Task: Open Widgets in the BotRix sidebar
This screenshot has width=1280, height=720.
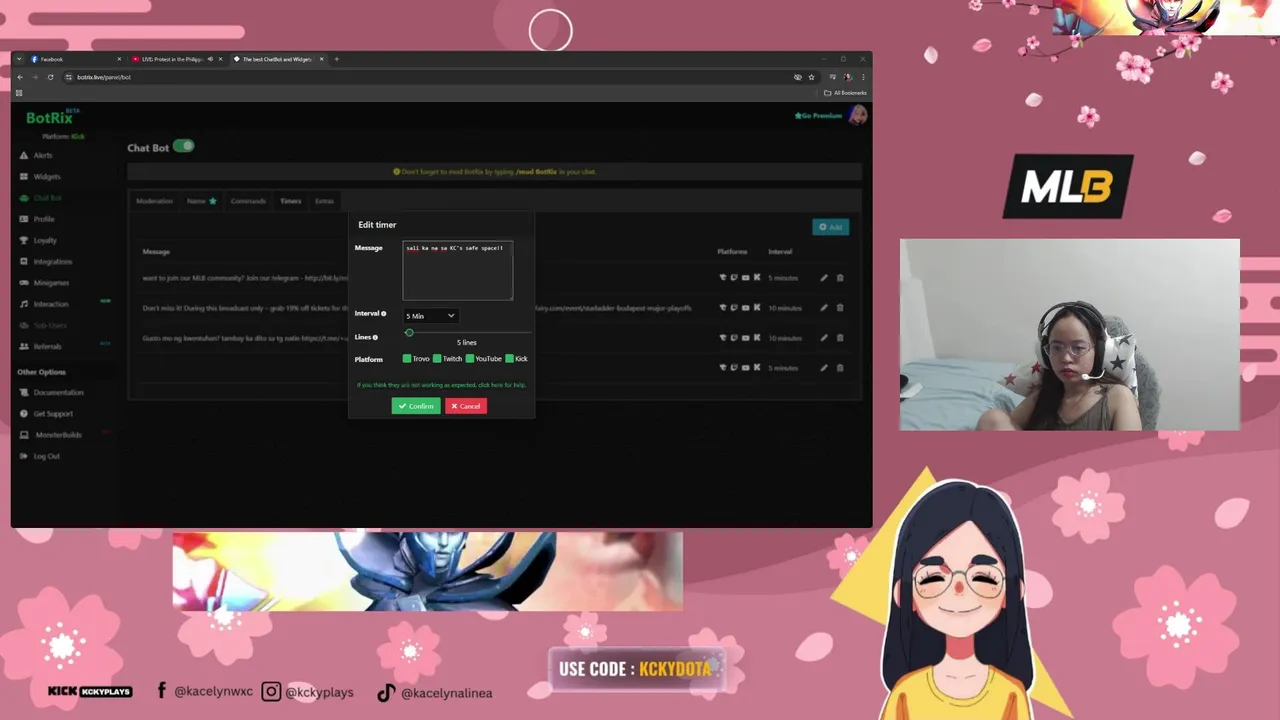Action: pyautogui.click(x=41, y=176)
